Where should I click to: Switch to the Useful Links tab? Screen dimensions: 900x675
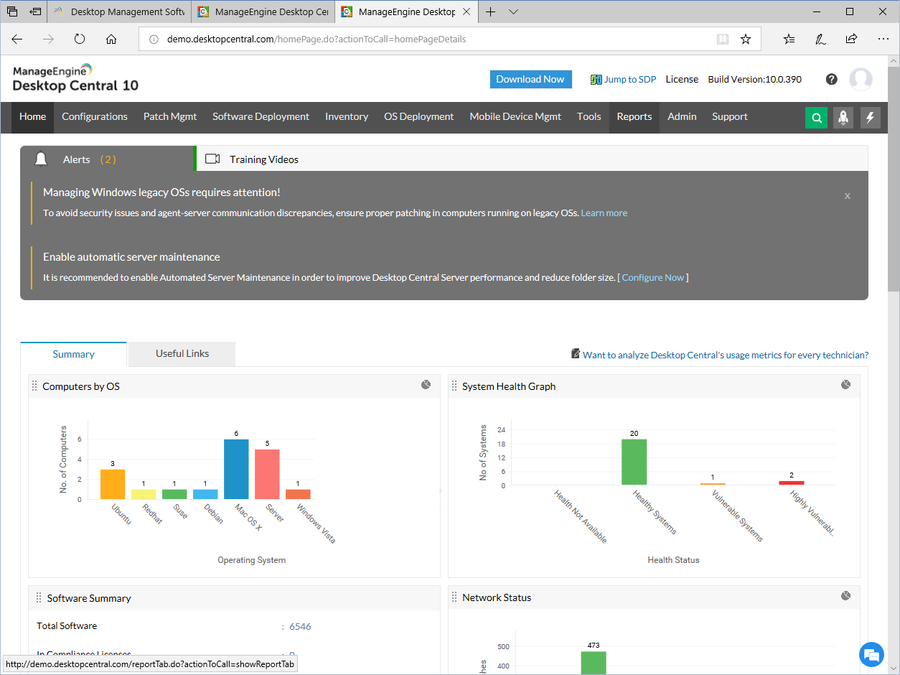coord(181,354)
